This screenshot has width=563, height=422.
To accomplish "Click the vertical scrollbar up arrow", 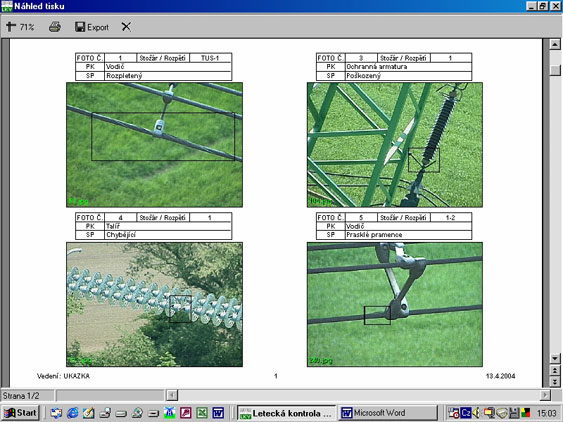I will pyautogui.click(x=555, y=45).
